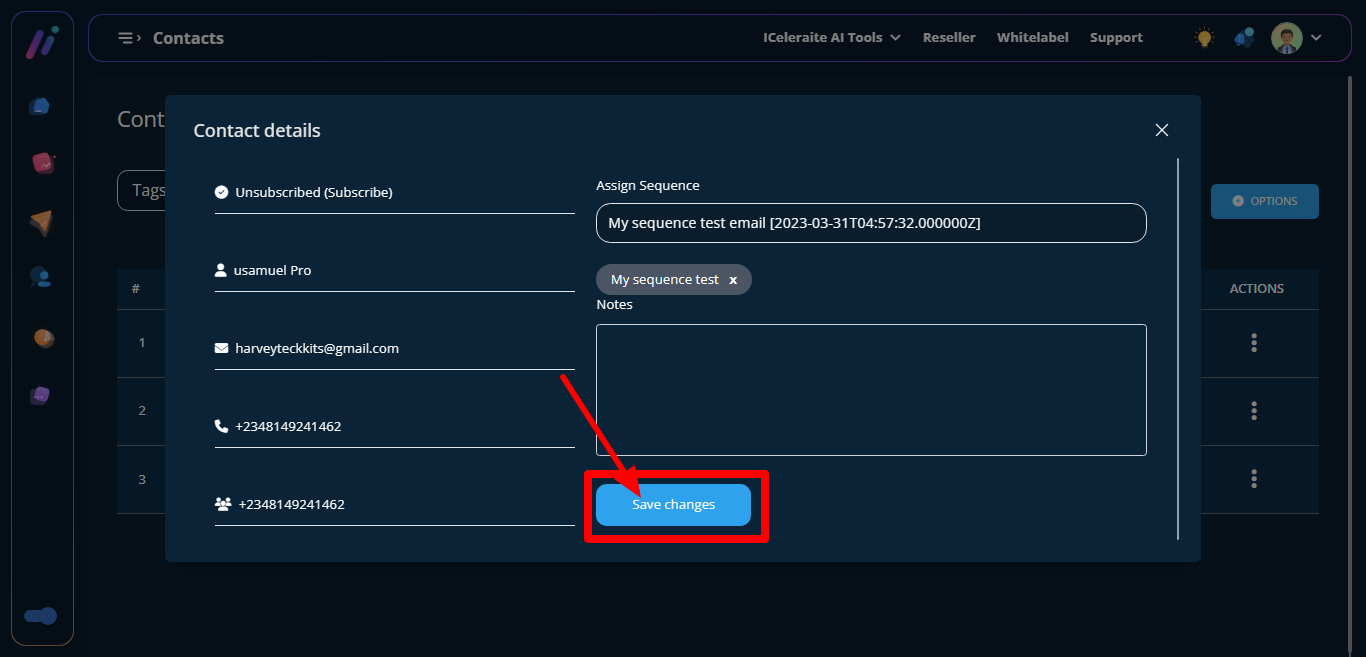Screen dimensions: 1366x657
Task: Select the contacts person sidebar icon
Action: 41,278
